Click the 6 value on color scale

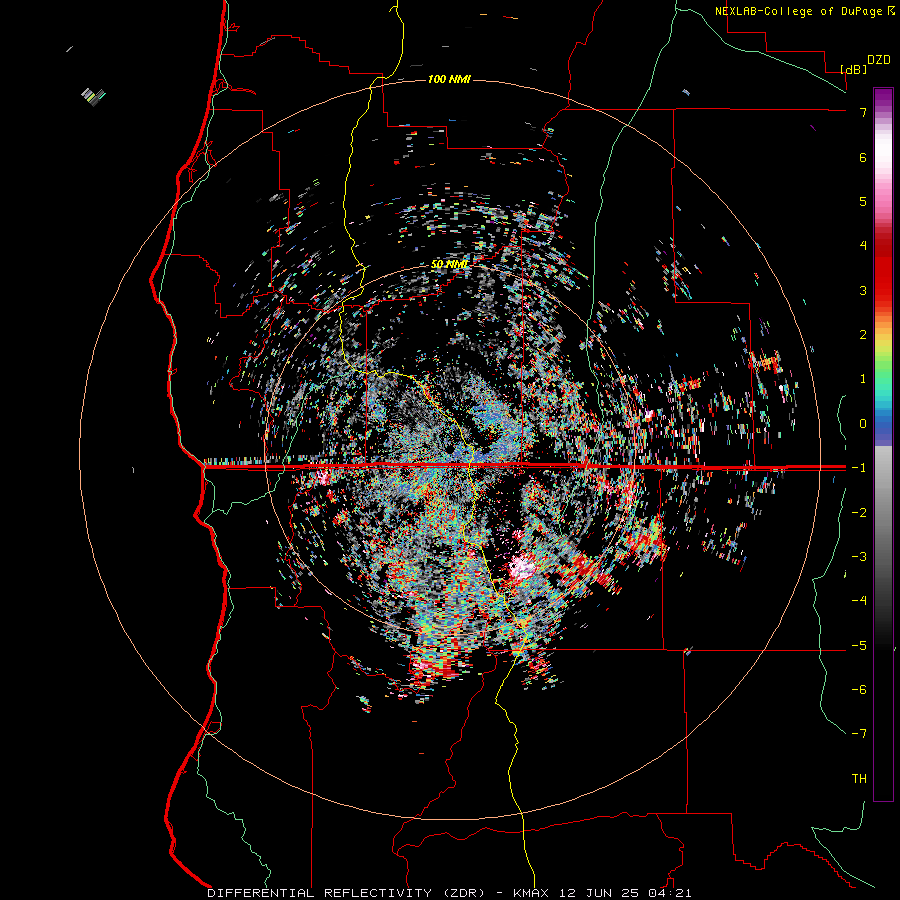(863, 157)
